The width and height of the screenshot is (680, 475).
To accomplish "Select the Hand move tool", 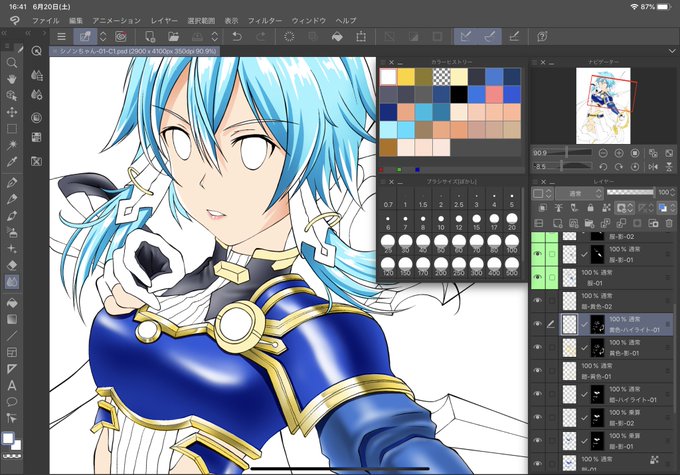I will tap(12, 79).
